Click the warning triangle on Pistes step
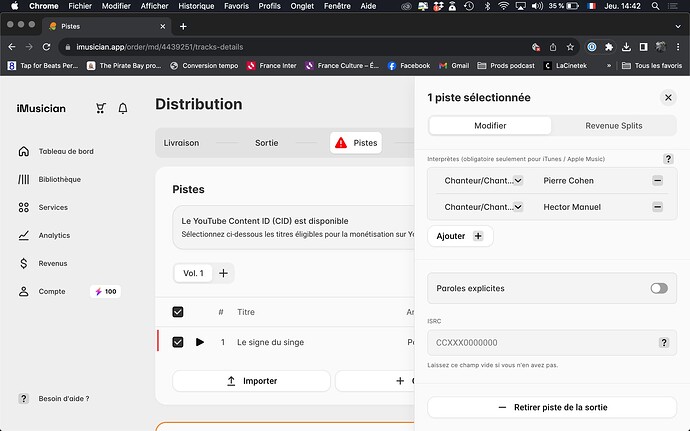The image size is (690, 431). (x=341, y=143)
